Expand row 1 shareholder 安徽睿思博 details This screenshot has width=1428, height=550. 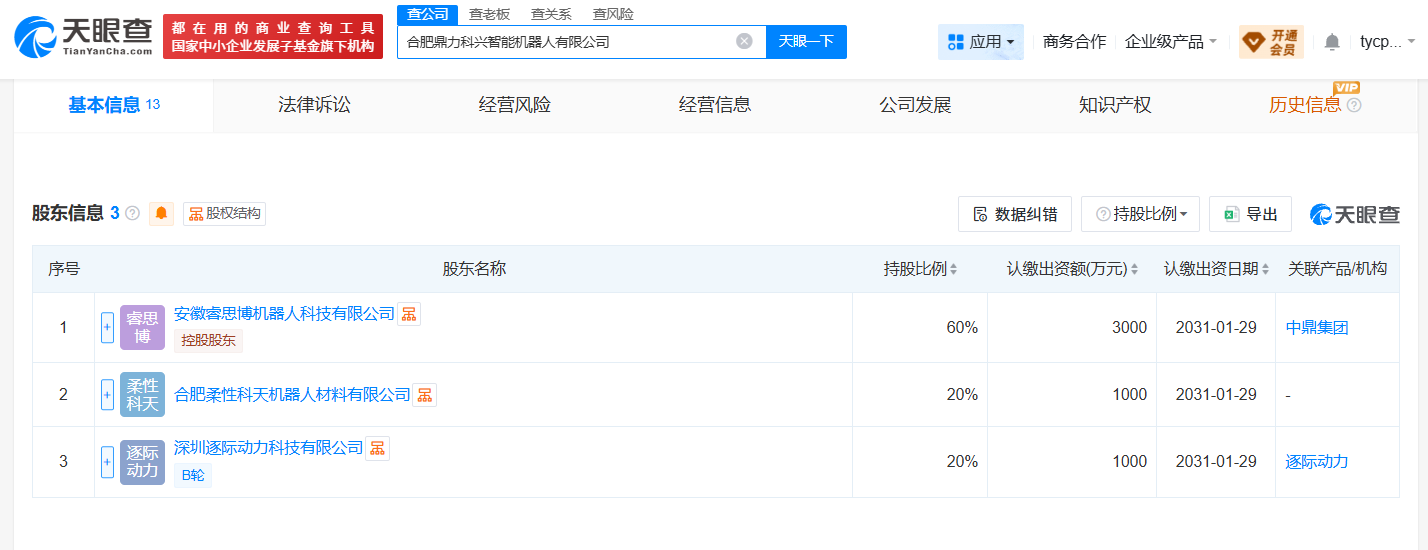[108, 327]
